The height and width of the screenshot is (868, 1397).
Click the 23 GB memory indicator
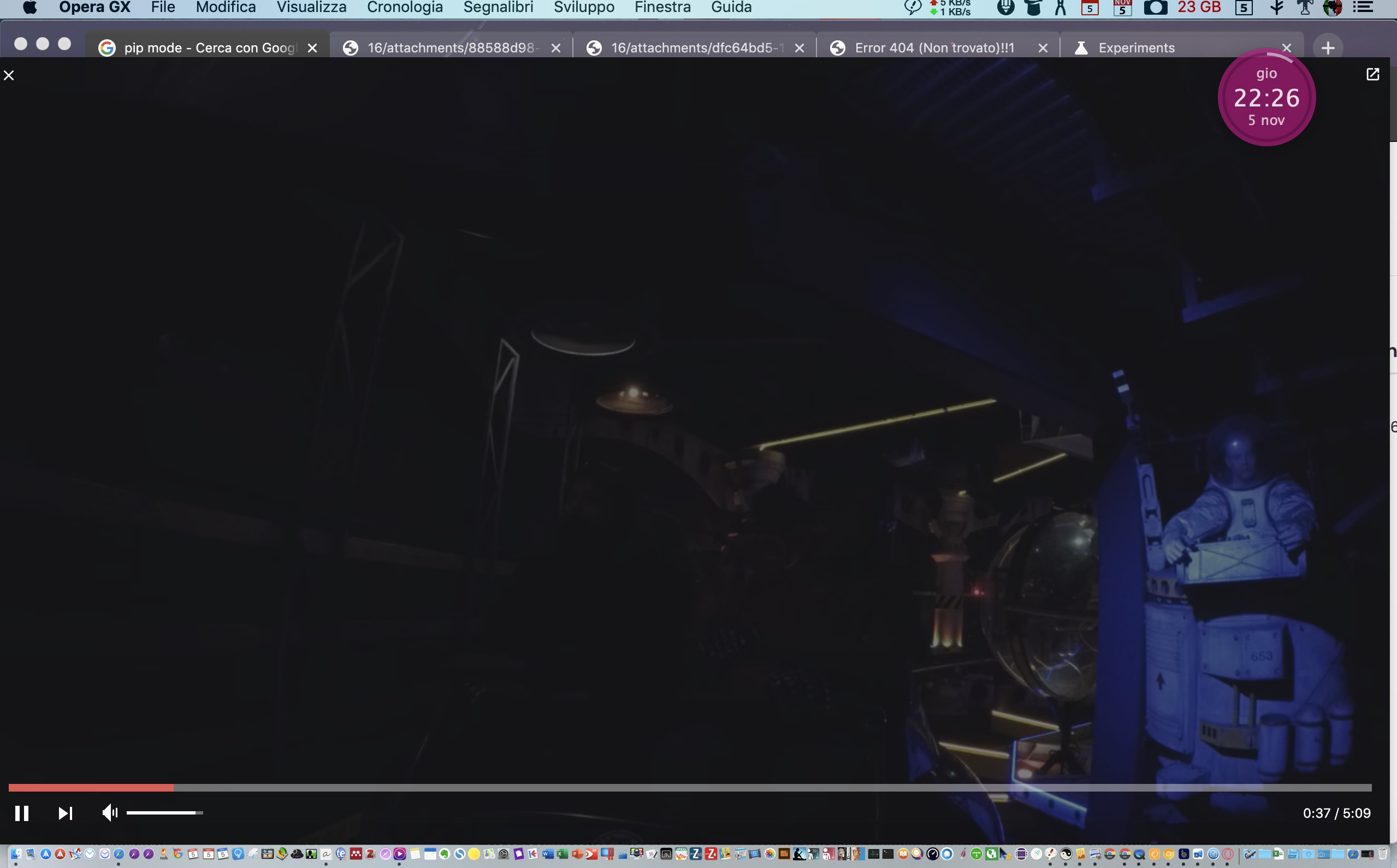pyautogui.click(x=1199, y=7)
